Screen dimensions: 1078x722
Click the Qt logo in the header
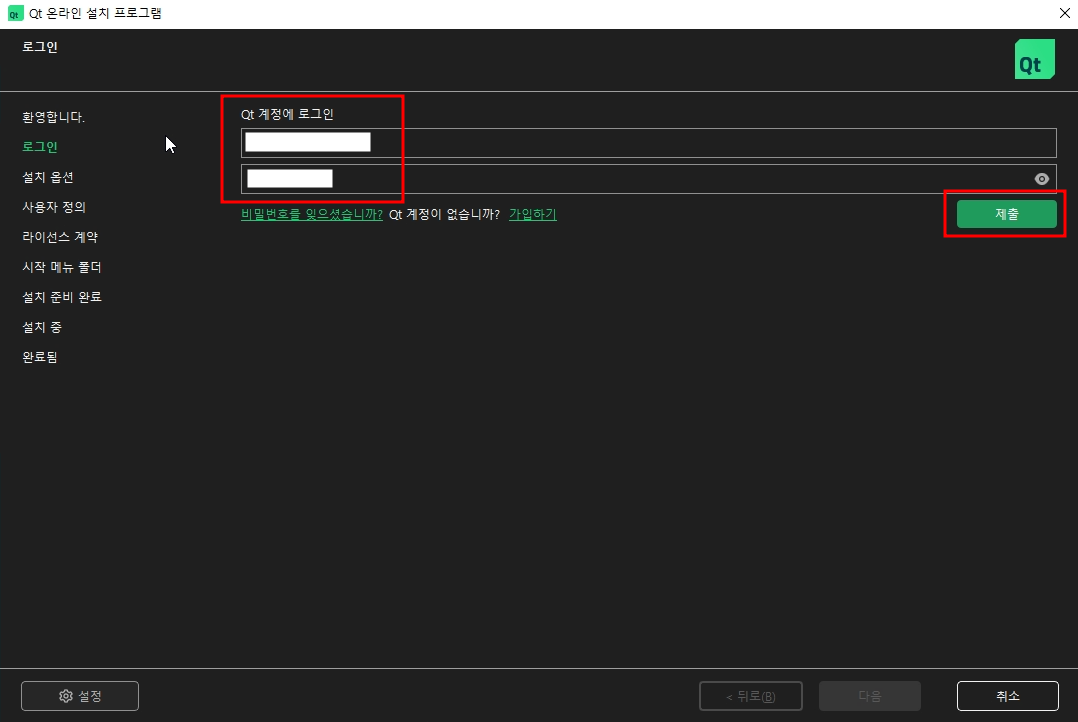click(1035, 59)
